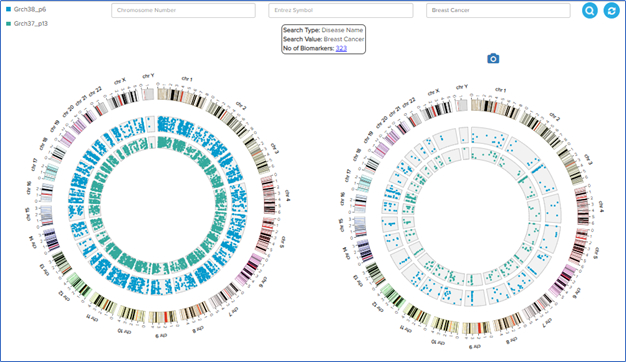
Task: Click chr 22 label on right circos plot
Action: tap(408, 103)
